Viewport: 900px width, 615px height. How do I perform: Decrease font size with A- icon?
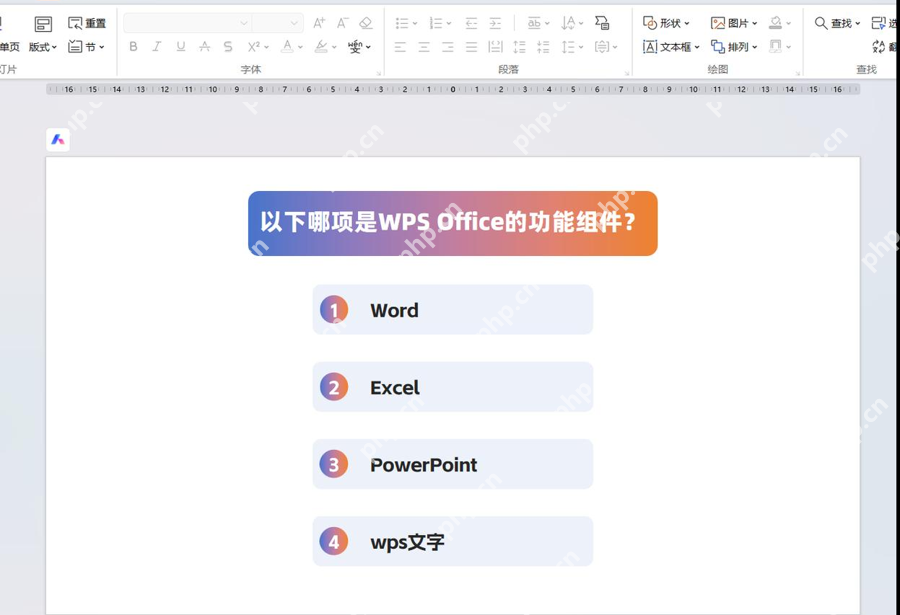click(x=343, y=23)
